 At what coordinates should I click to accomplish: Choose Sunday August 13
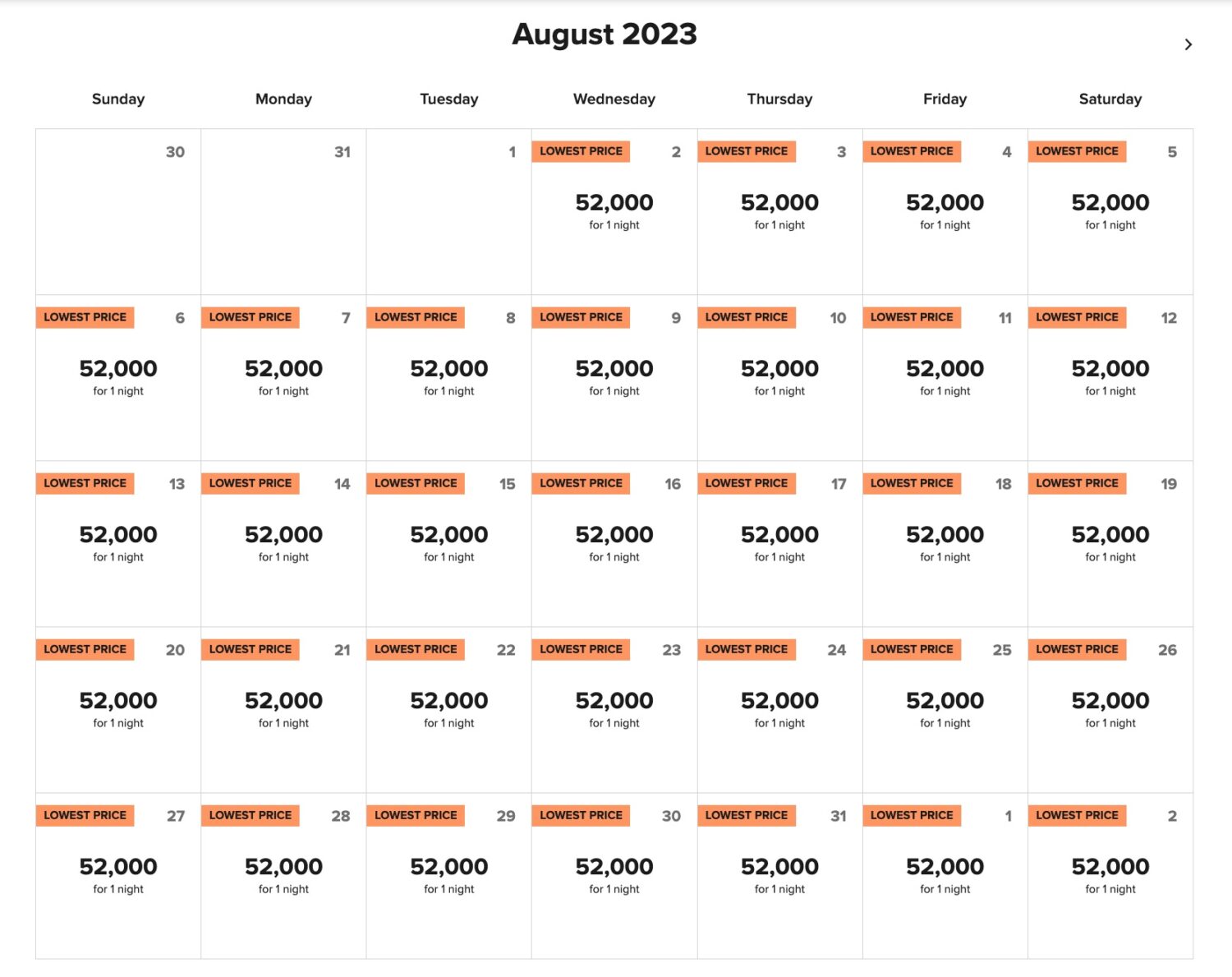[x=118, y=543]
